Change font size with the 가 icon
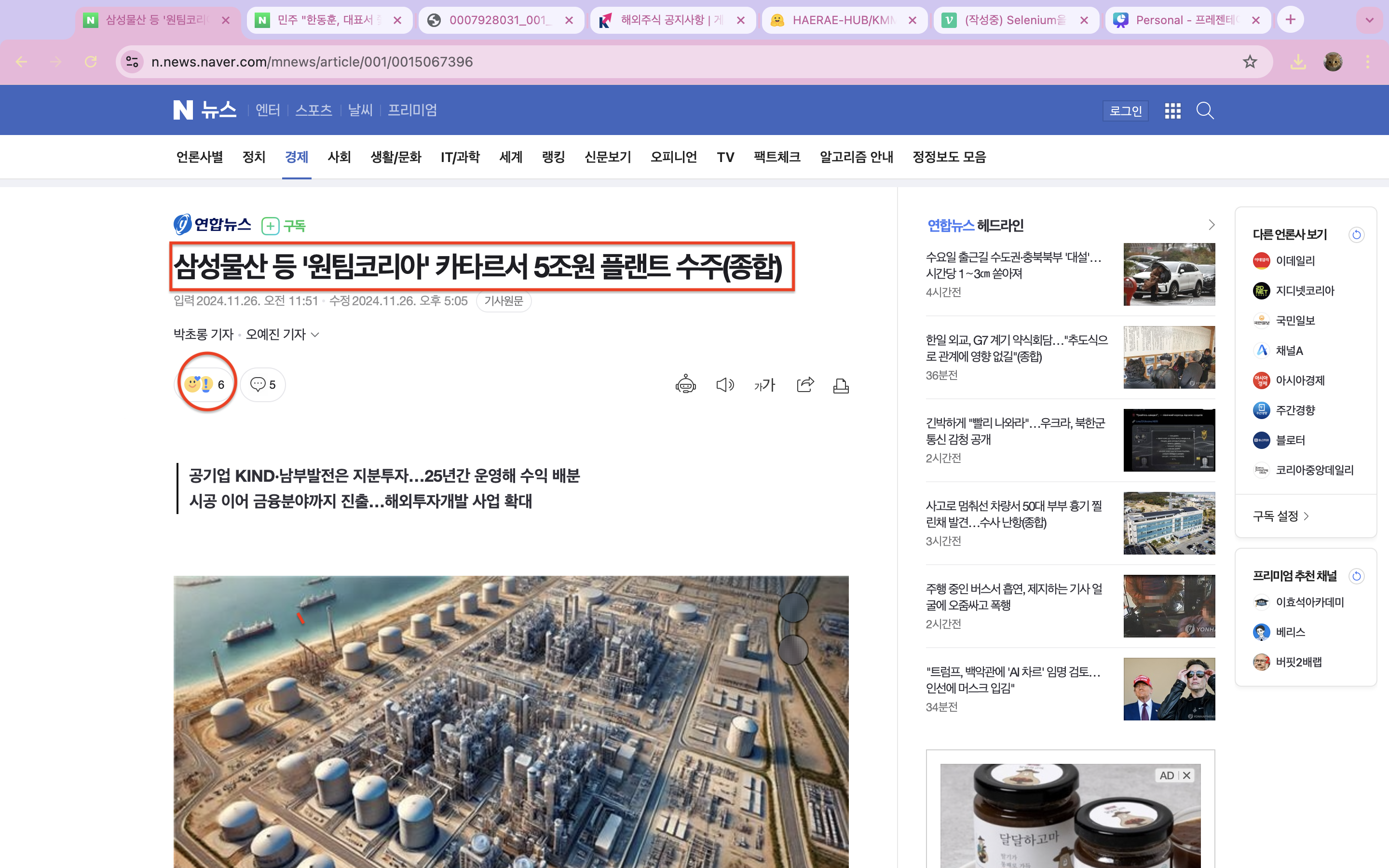This screenshot has height=868, width=1389. coord(764,385)
